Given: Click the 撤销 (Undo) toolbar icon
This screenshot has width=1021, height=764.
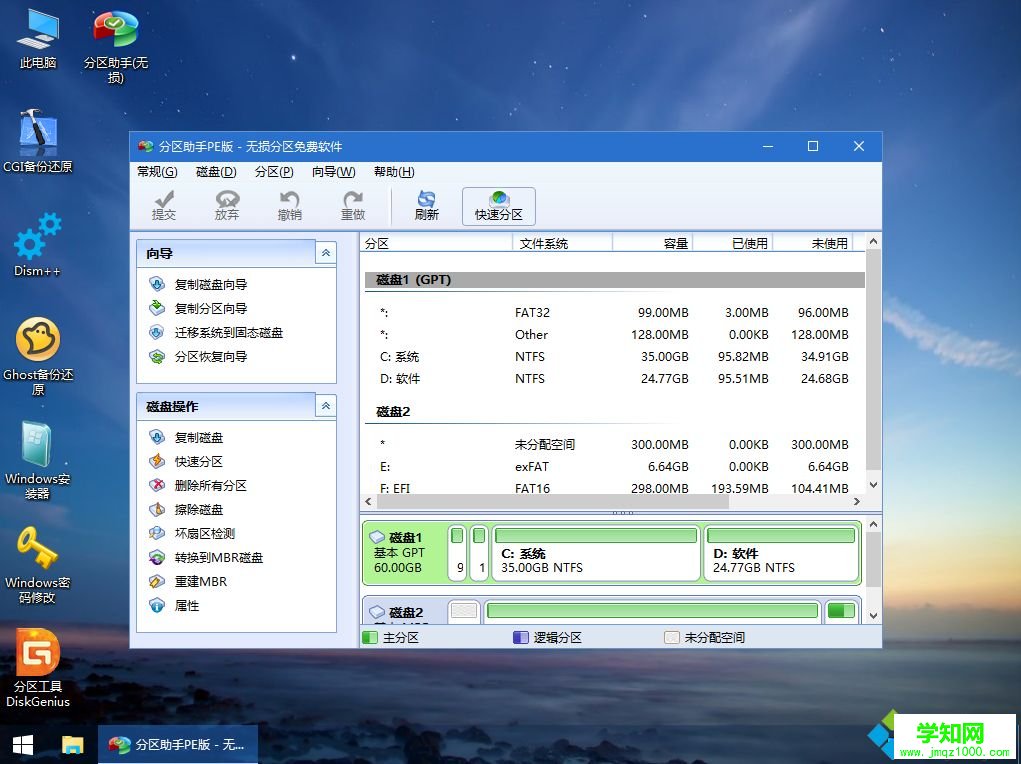Looking at the screenshot, I should tap(289, 205).
